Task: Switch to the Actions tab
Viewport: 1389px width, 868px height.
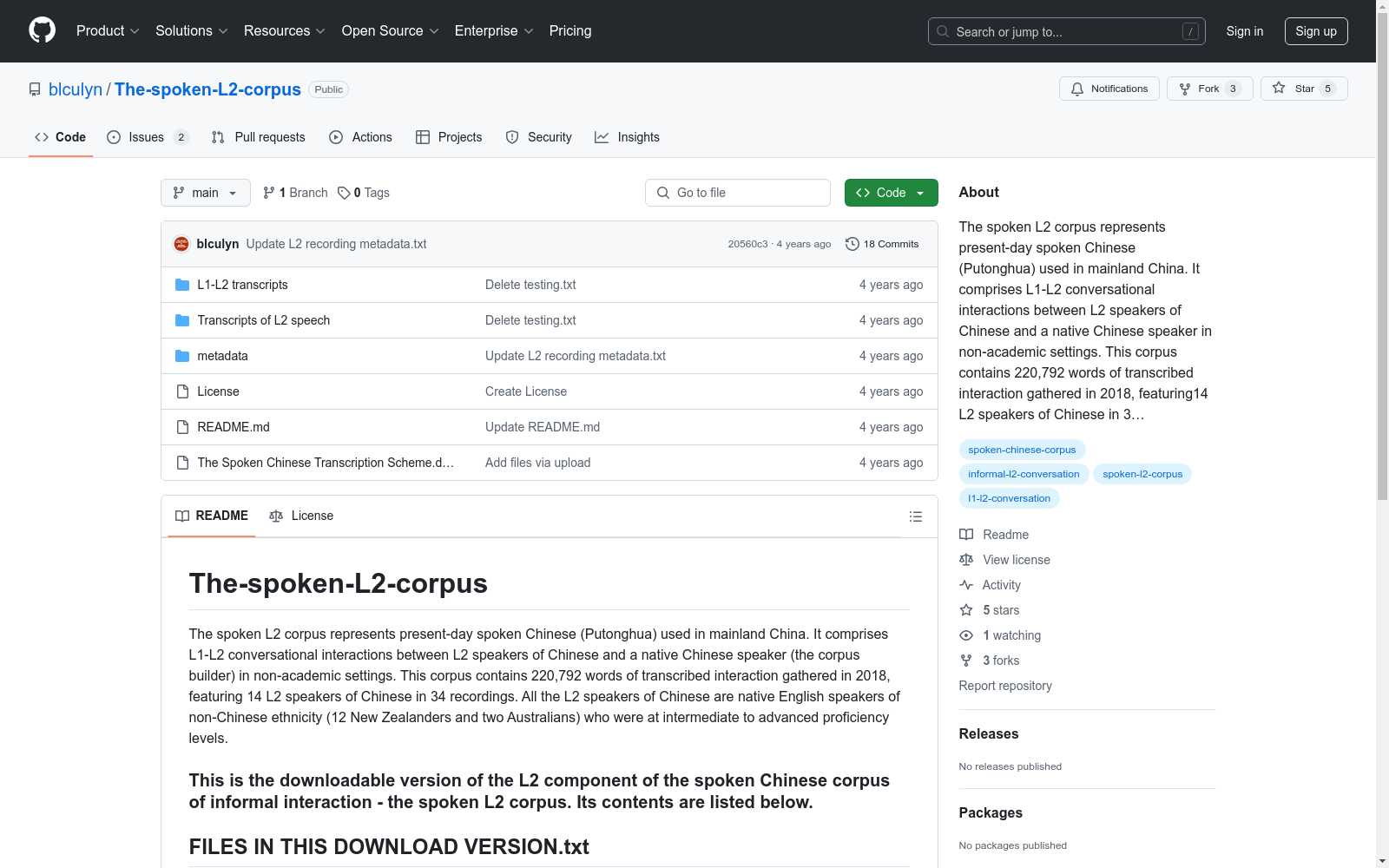Action: pos(360,137)
